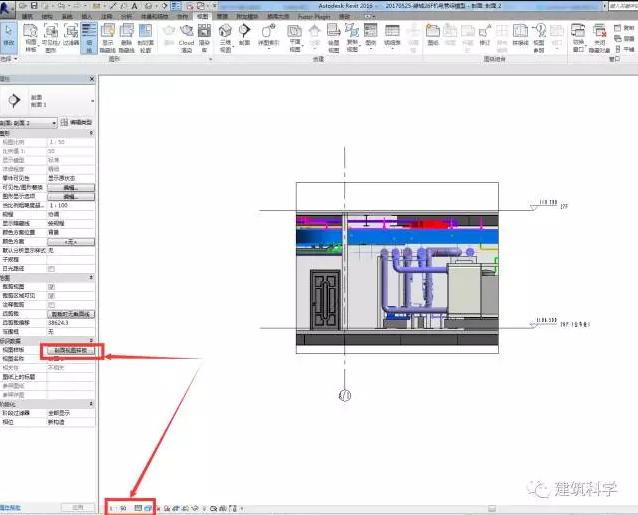
Task: Collapse the Graphics property group
Action: coord(91,133)
